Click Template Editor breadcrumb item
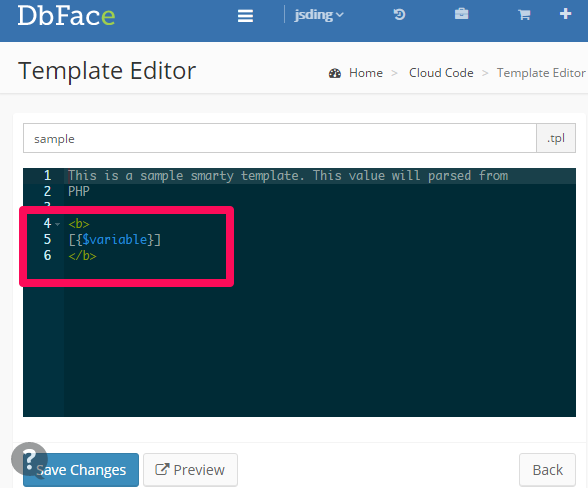 pos(541,73)
